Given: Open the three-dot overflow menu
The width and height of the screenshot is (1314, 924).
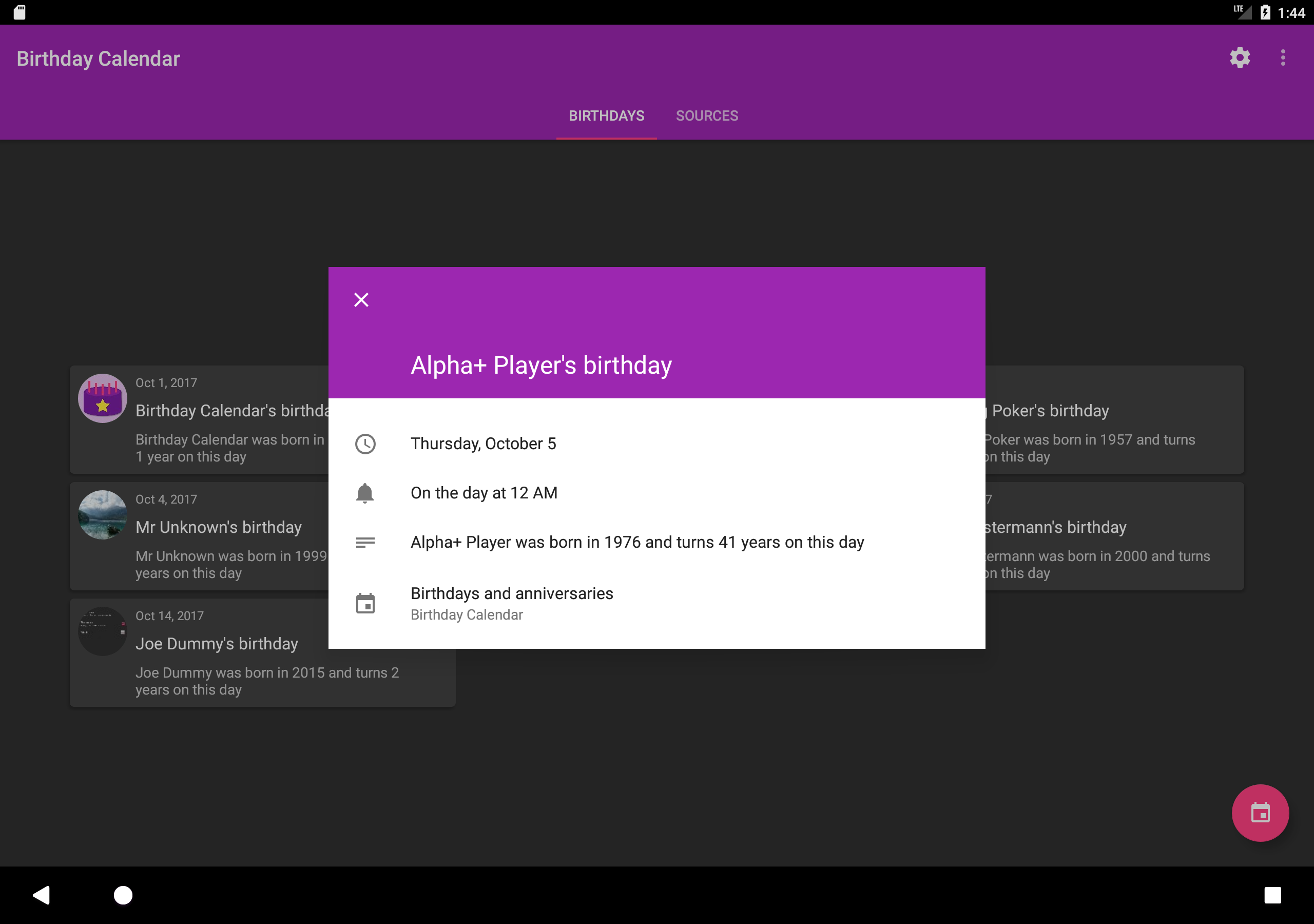Looking at the screenshot, I should click(1283, 58).
